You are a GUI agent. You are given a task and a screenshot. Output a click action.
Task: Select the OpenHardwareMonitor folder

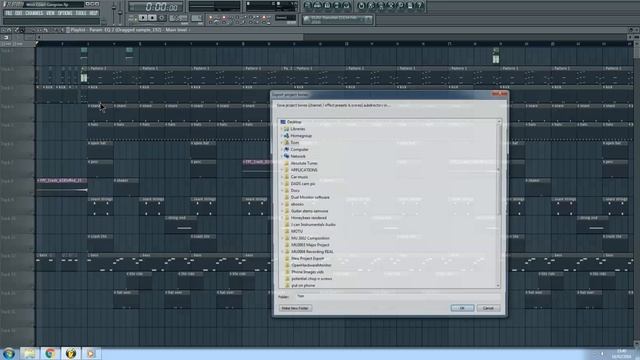[311, 265]
